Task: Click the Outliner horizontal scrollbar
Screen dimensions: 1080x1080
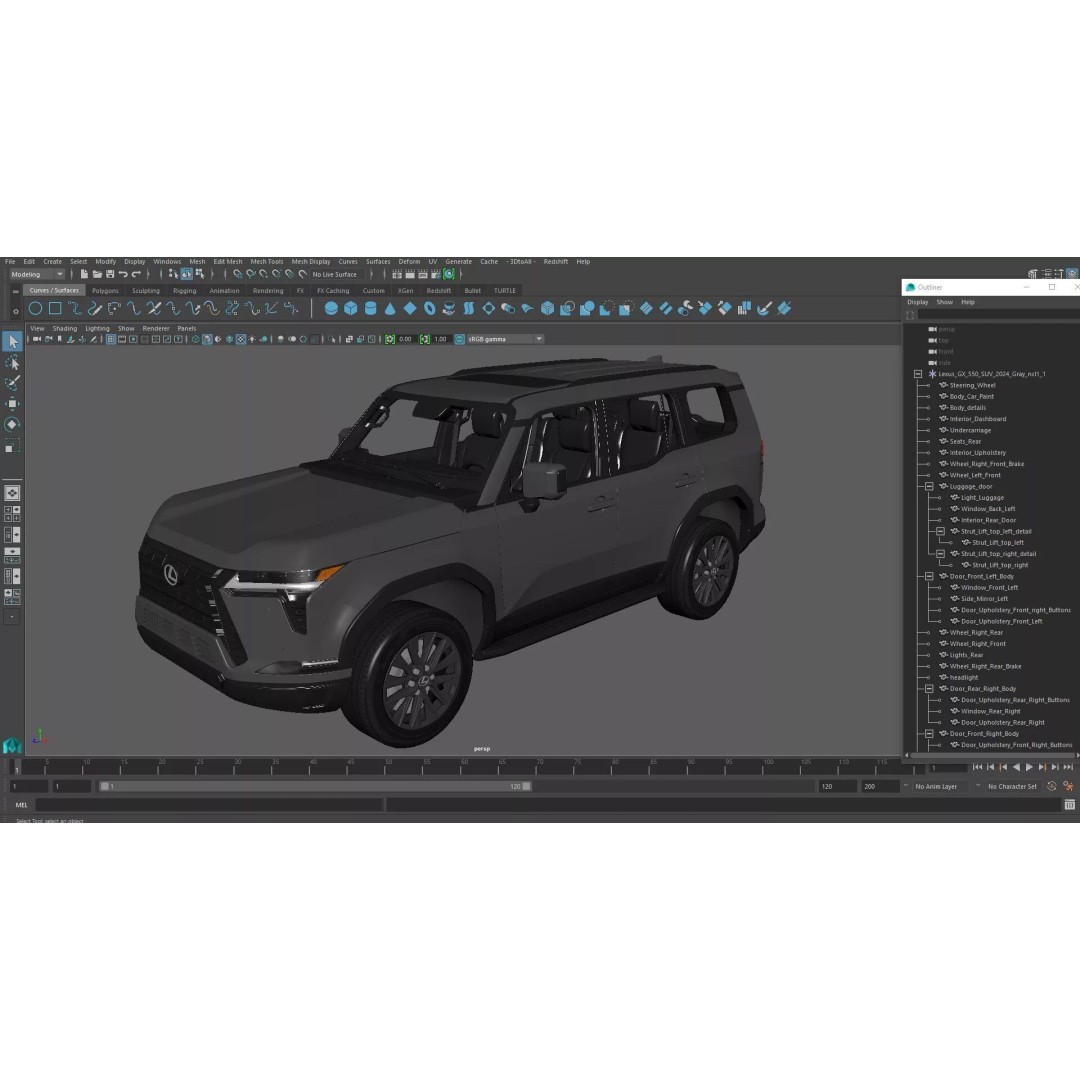Action: pyautogui.click(x=992, y=755)
